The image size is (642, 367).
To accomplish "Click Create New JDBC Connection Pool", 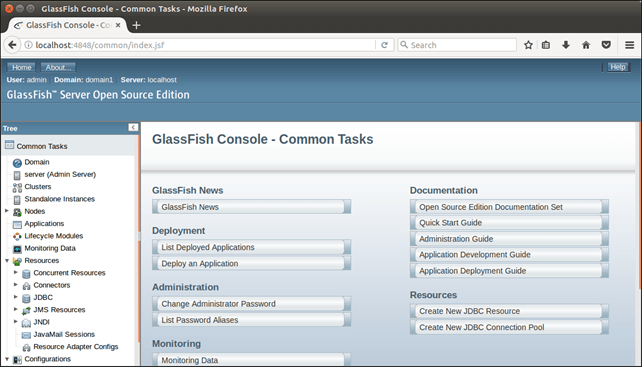I will point(509,327).
